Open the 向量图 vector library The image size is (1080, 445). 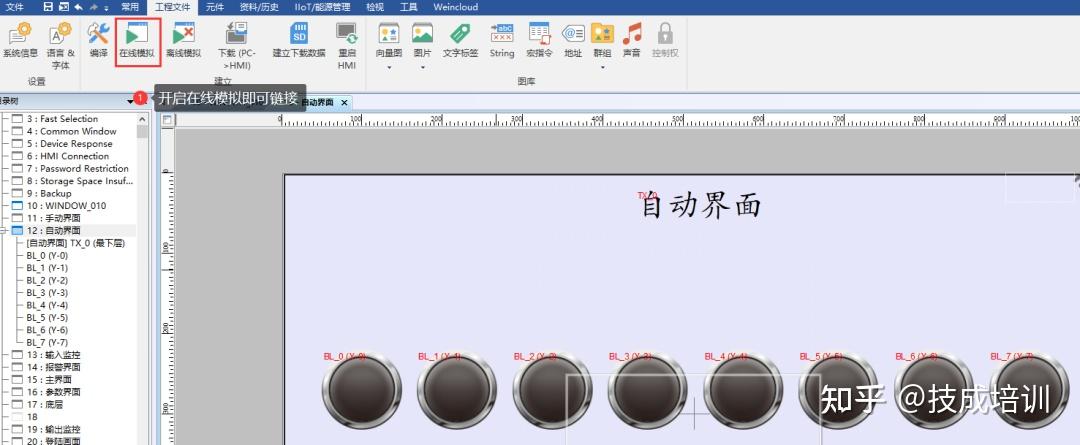tap(389, 41)
